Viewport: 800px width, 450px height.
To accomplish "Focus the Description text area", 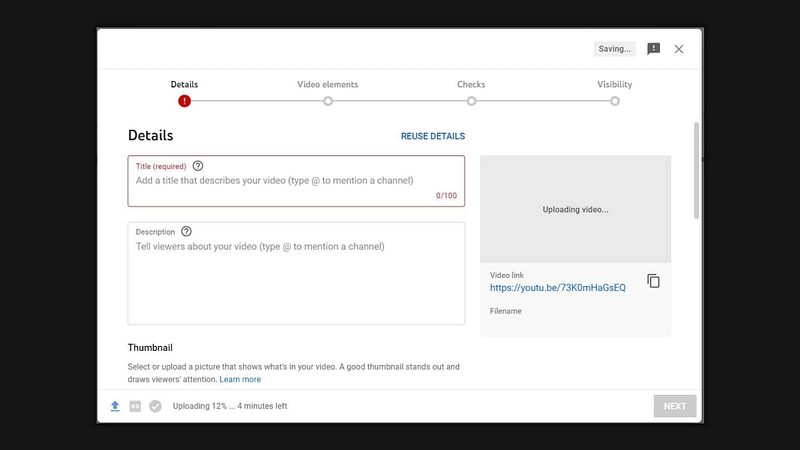I will point(296,273).
